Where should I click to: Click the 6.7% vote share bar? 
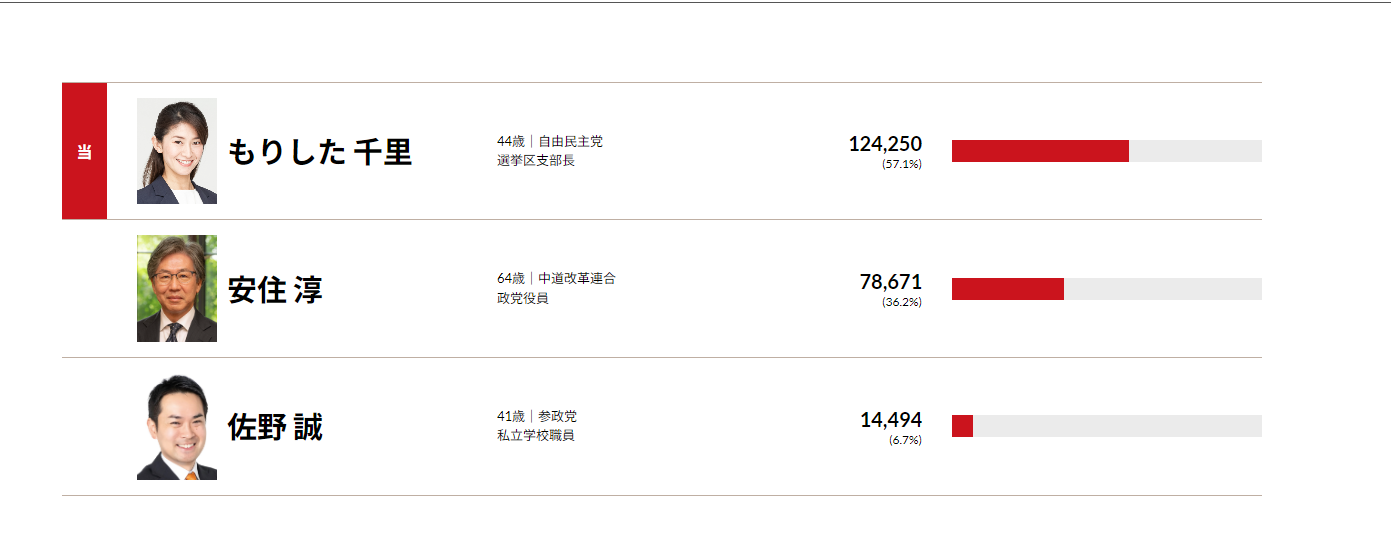point(963,426)
